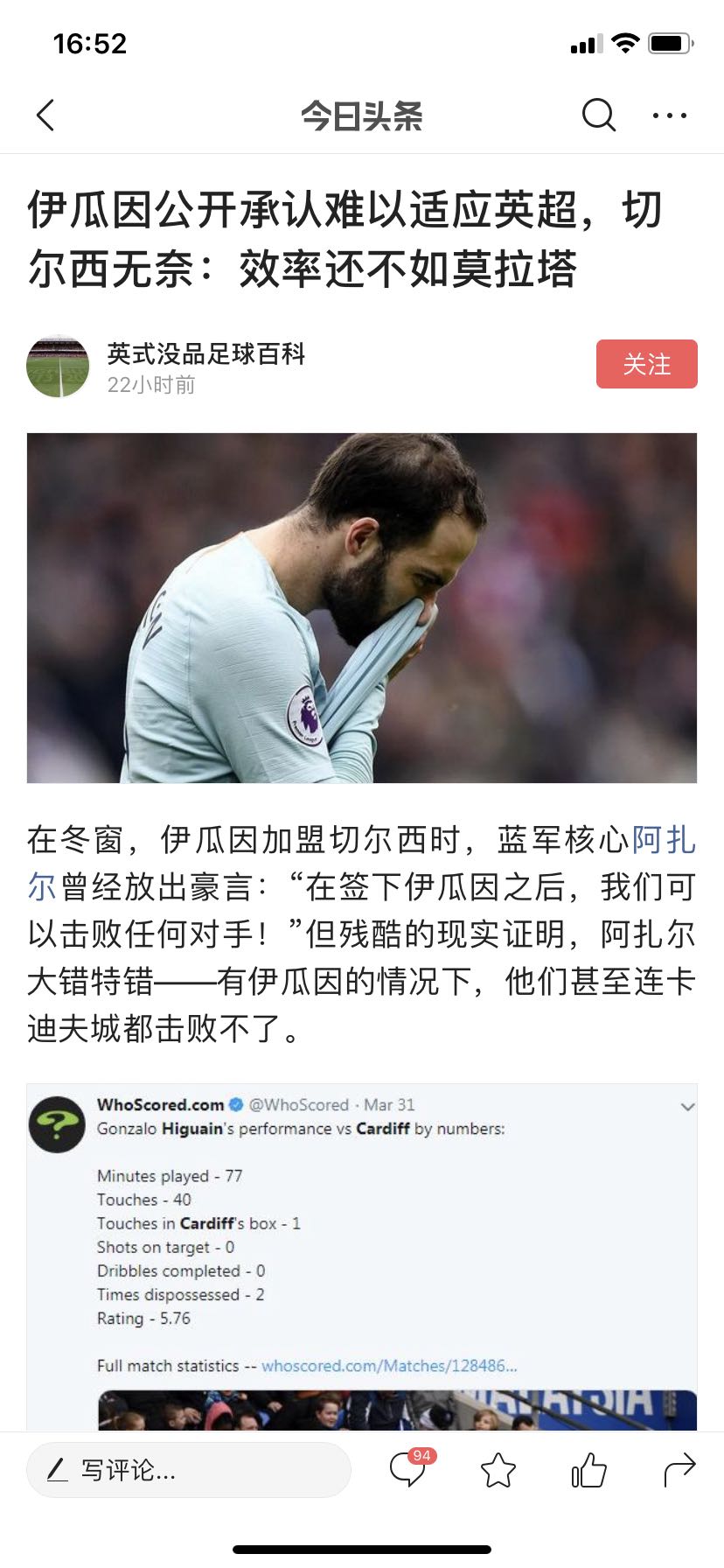724x1568 pixels.
Task: Expand the tweet dropdown chevron
Action: [687, 1107]
